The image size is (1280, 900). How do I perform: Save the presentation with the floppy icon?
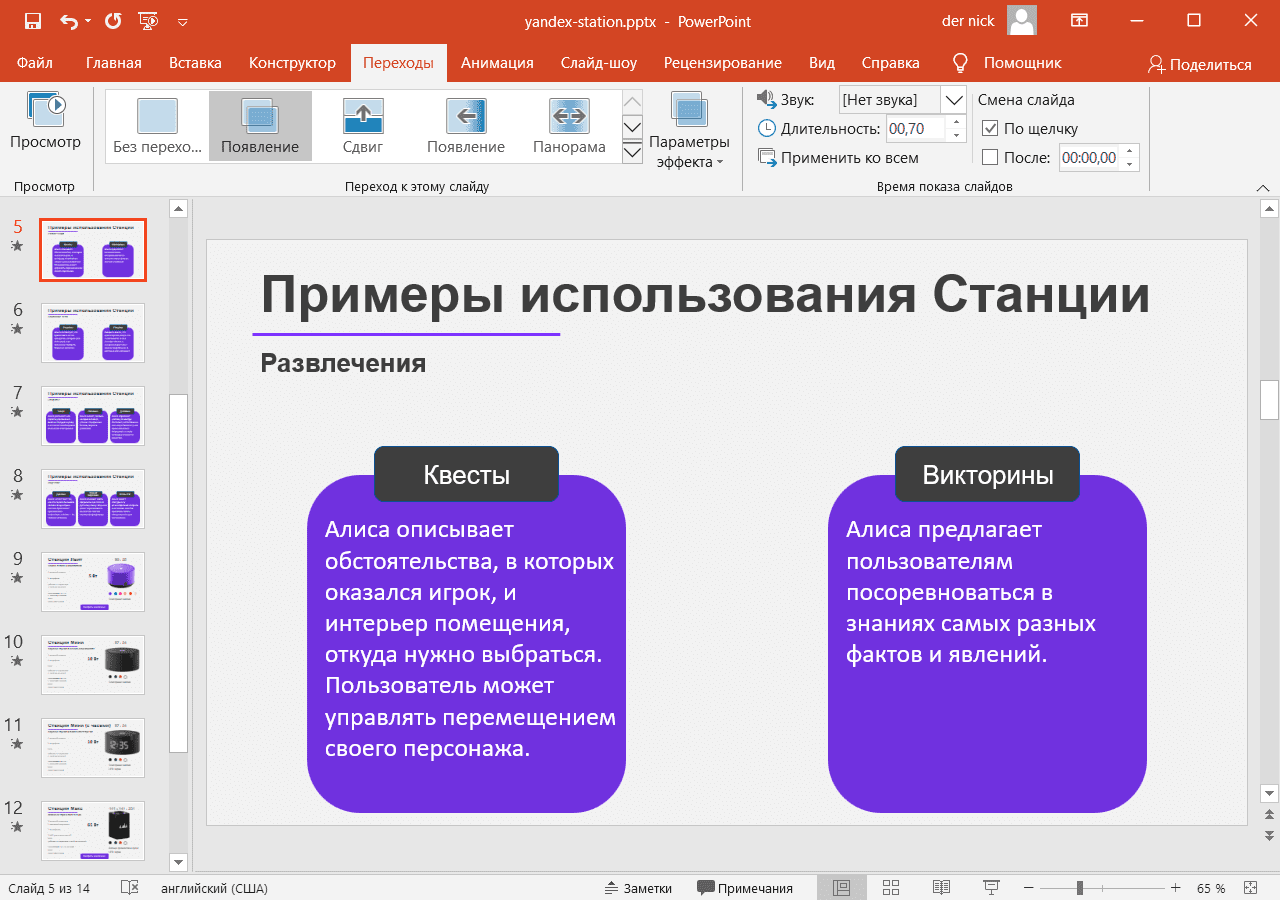pos(33,21)
